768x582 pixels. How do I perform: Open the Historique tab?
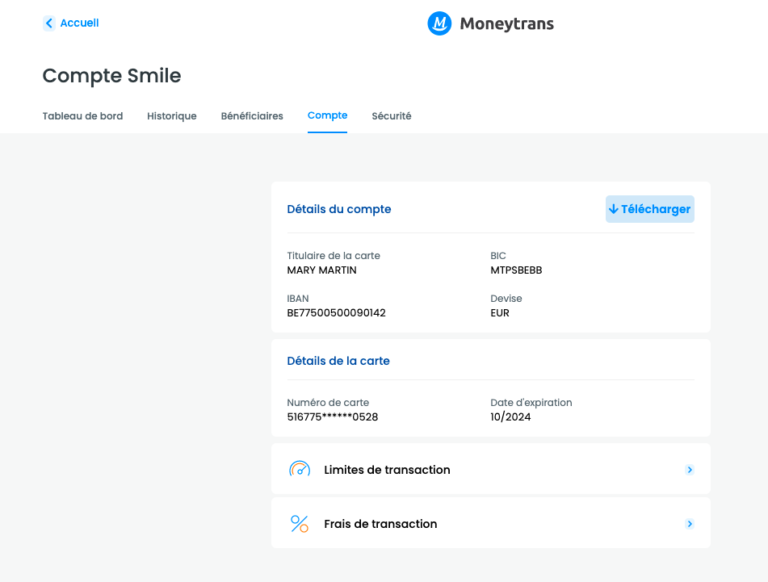pyautogui.click(x=172, y=116)
